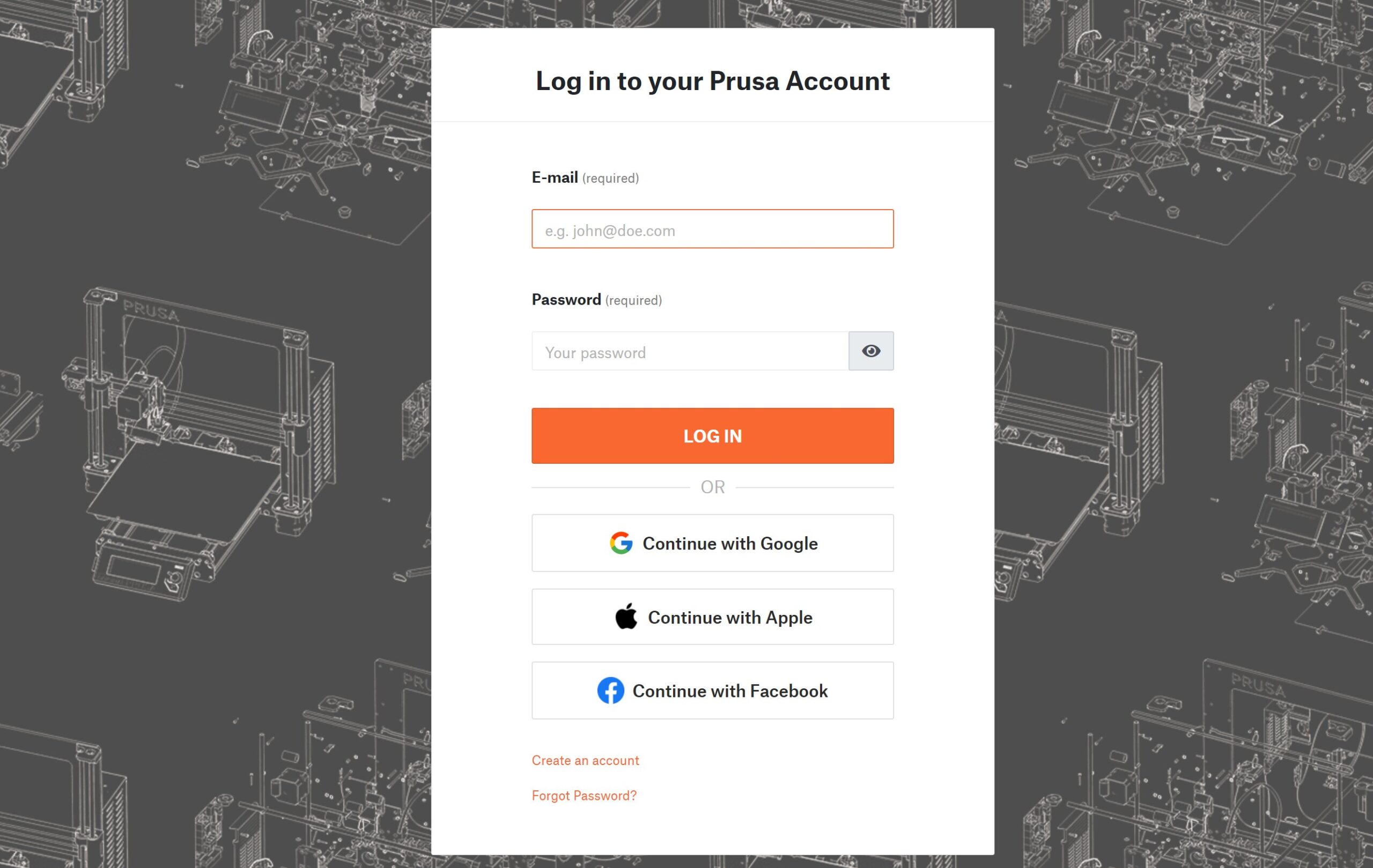Click the large Prusa printer illustration on left

tap(197, 444)
